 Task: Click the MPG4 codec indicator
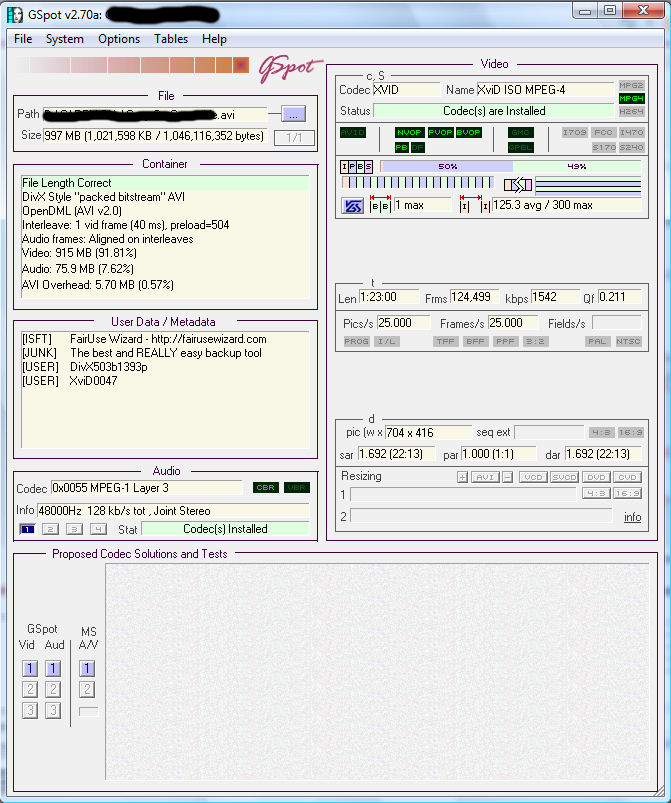[x=631, y=98]
